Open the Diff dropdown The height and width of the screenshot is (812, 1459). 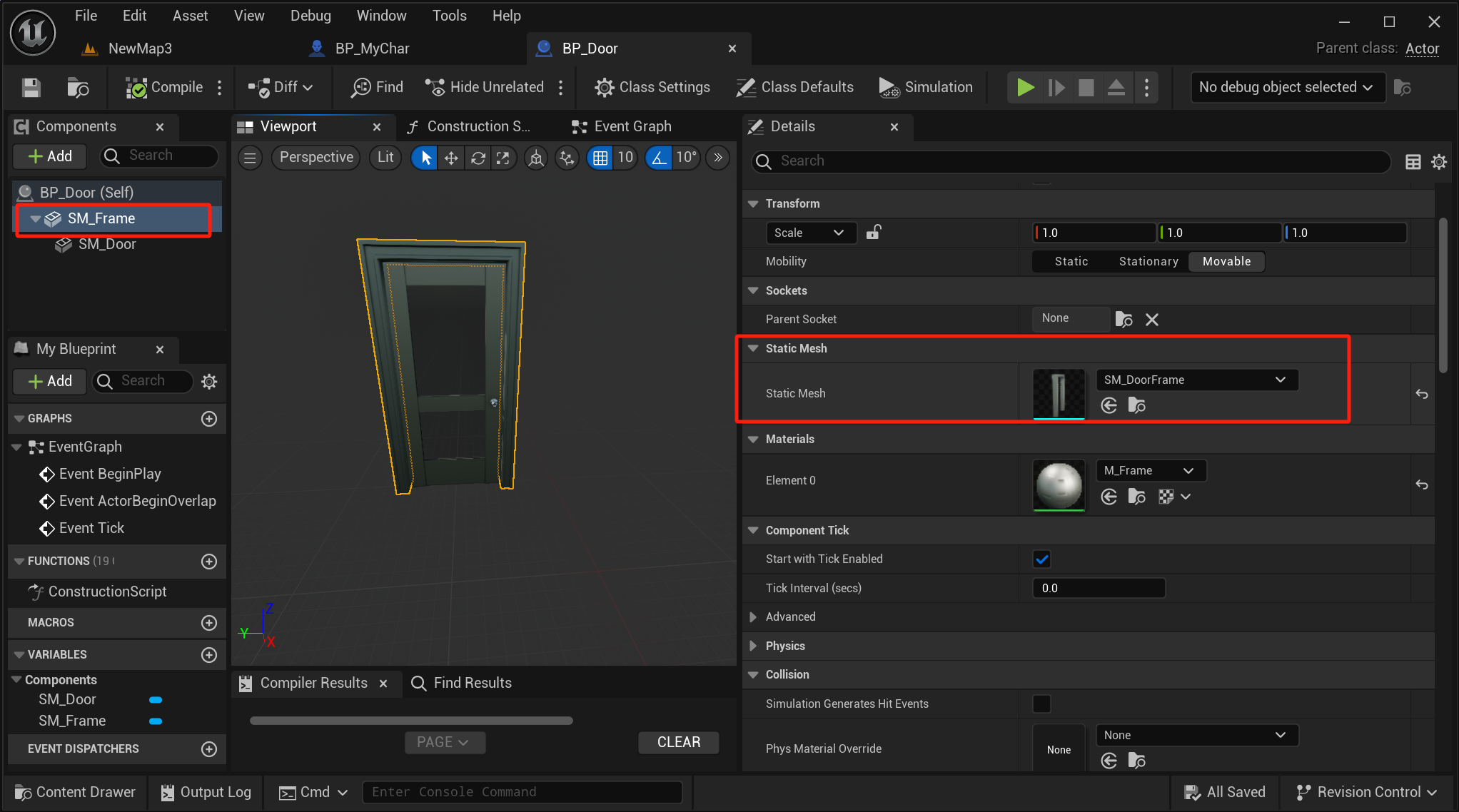(x=281, y=87)
